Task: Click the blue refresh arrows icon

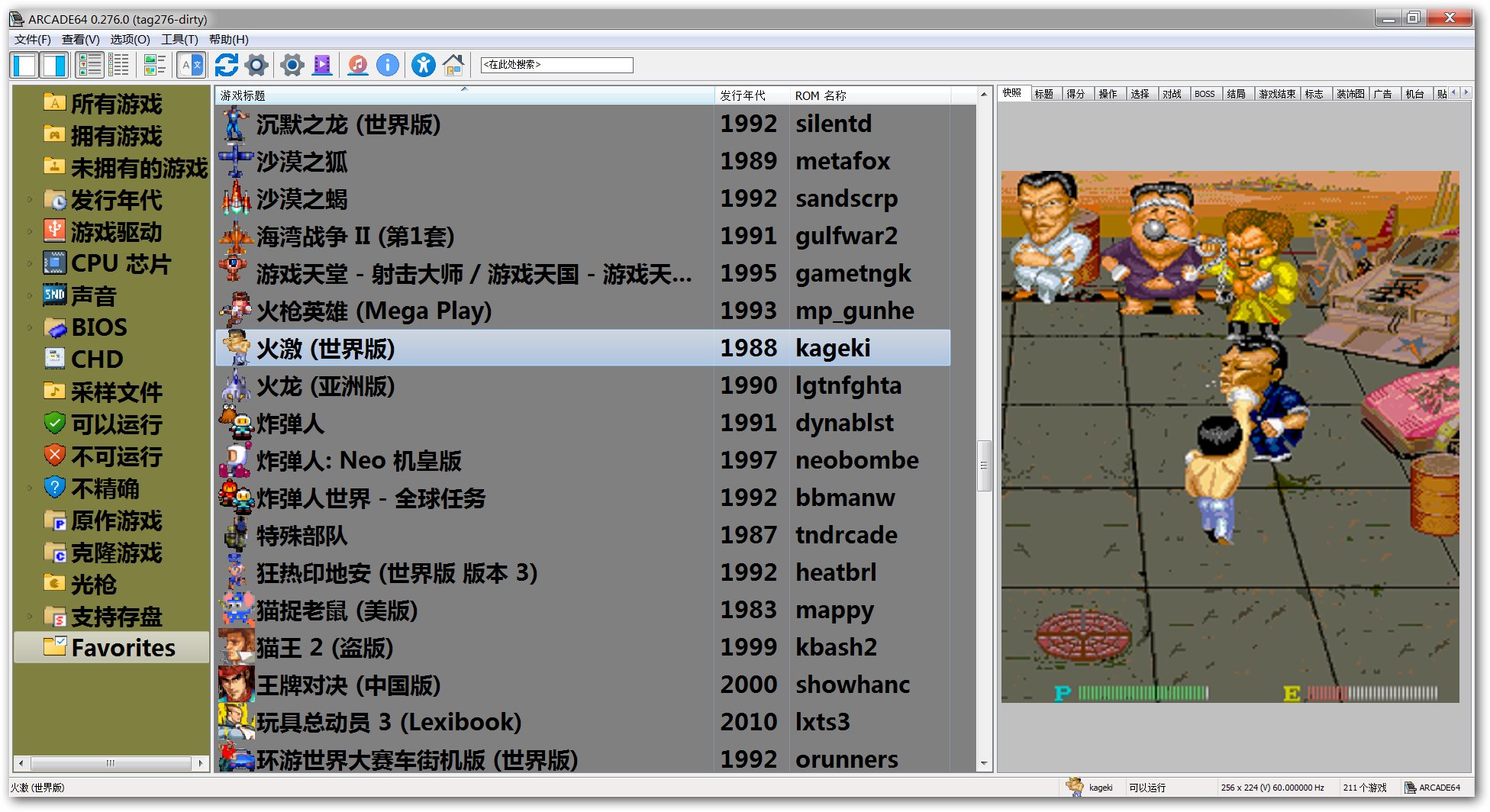Action: pyautogui.click(x=227, y=66)
